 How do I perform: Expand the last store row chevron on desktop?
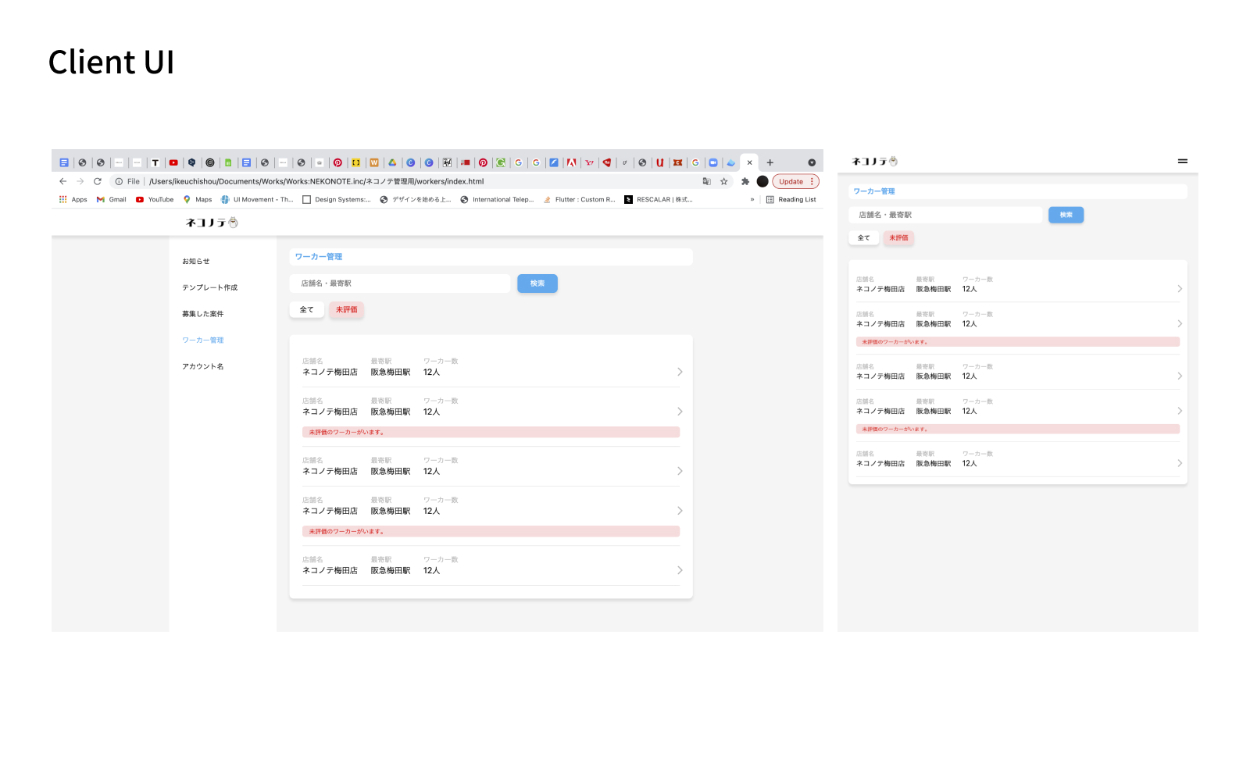click(680, 570)
